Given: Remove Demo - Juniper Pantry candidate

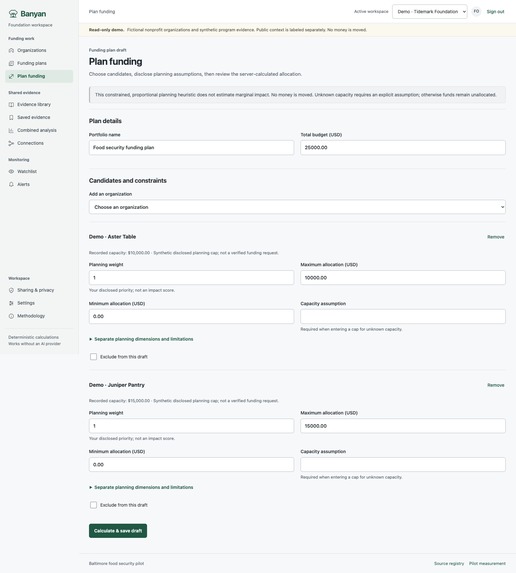Looking at the screenshot, I should pos(496,385).
